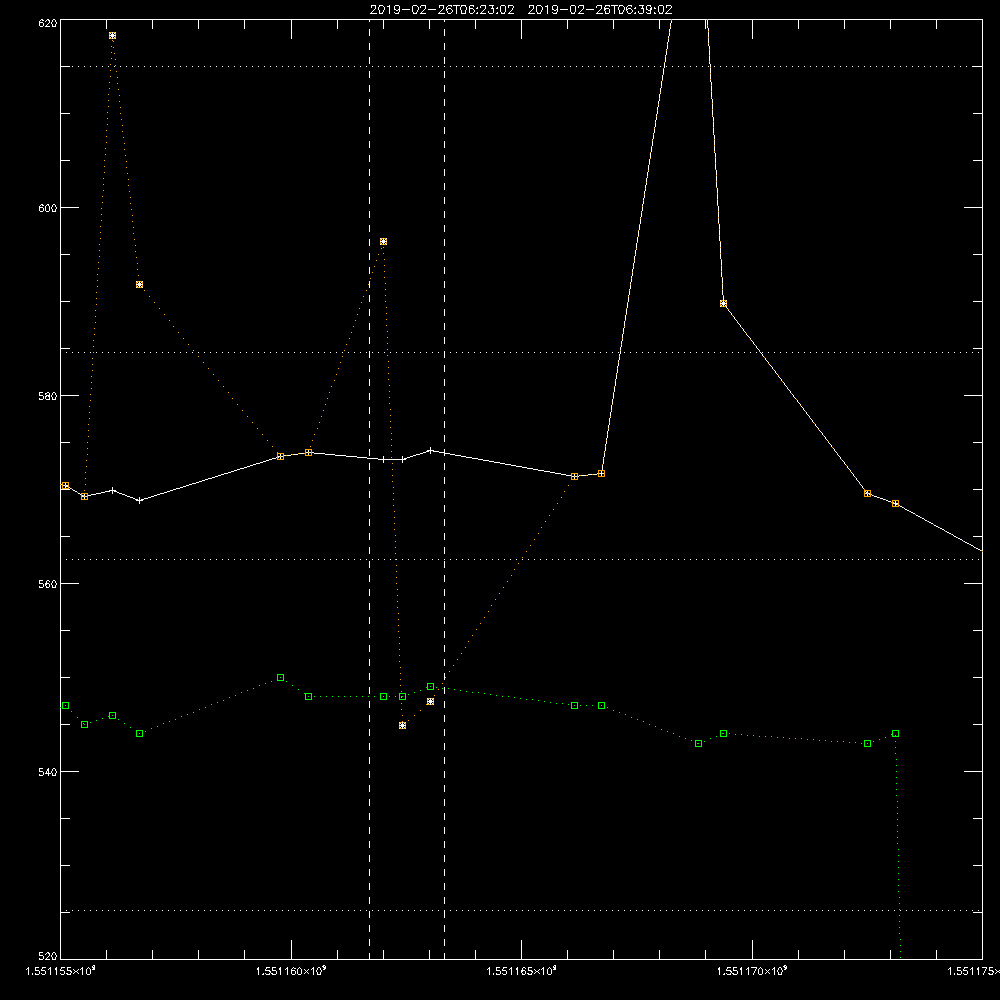Click the start timestamp 2019-02-26T06:23:02 in title

(x=442, y=10)
